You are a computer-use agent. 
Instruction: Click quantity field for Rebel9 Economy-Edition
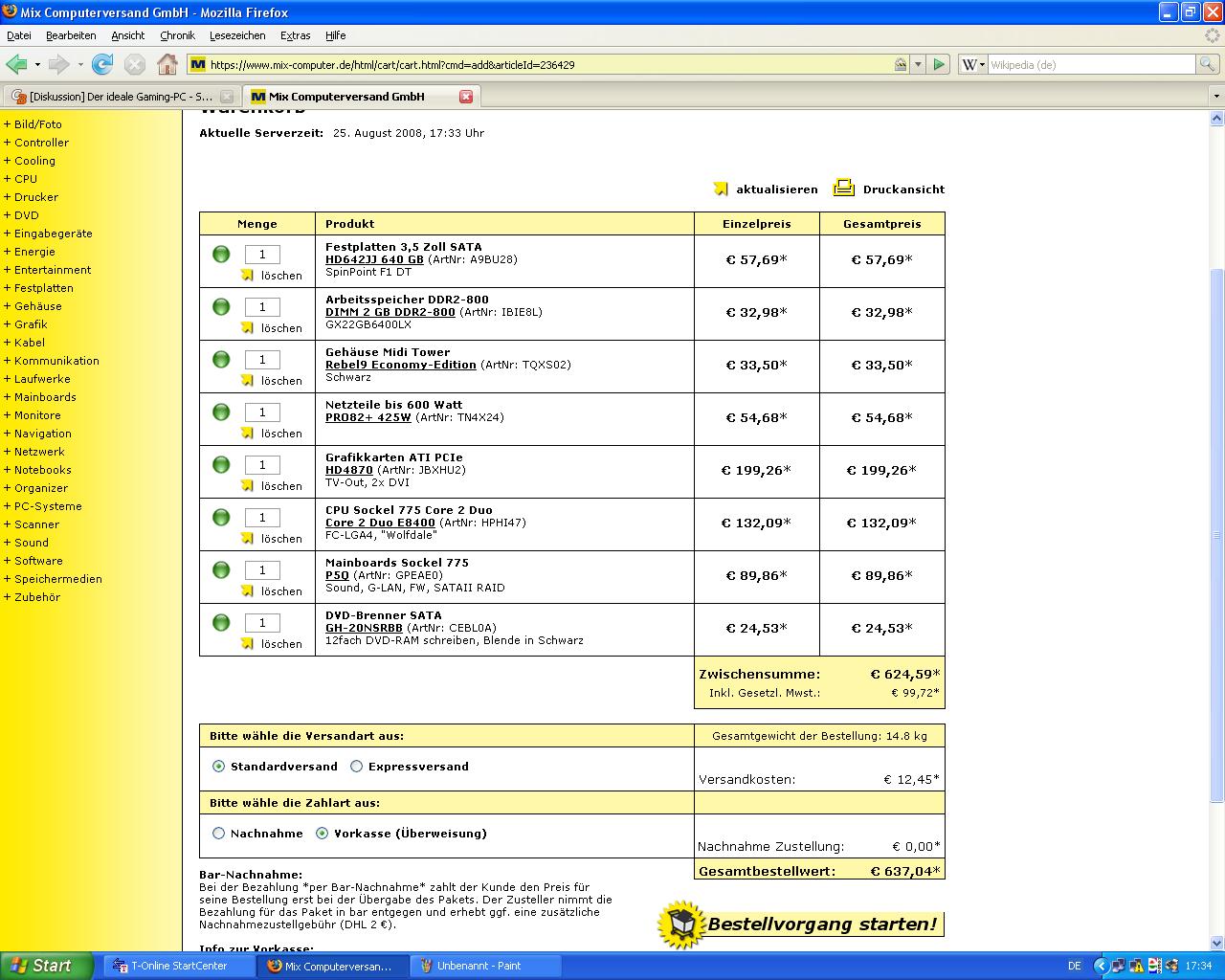pyautogui.click(x=262, y=360)
